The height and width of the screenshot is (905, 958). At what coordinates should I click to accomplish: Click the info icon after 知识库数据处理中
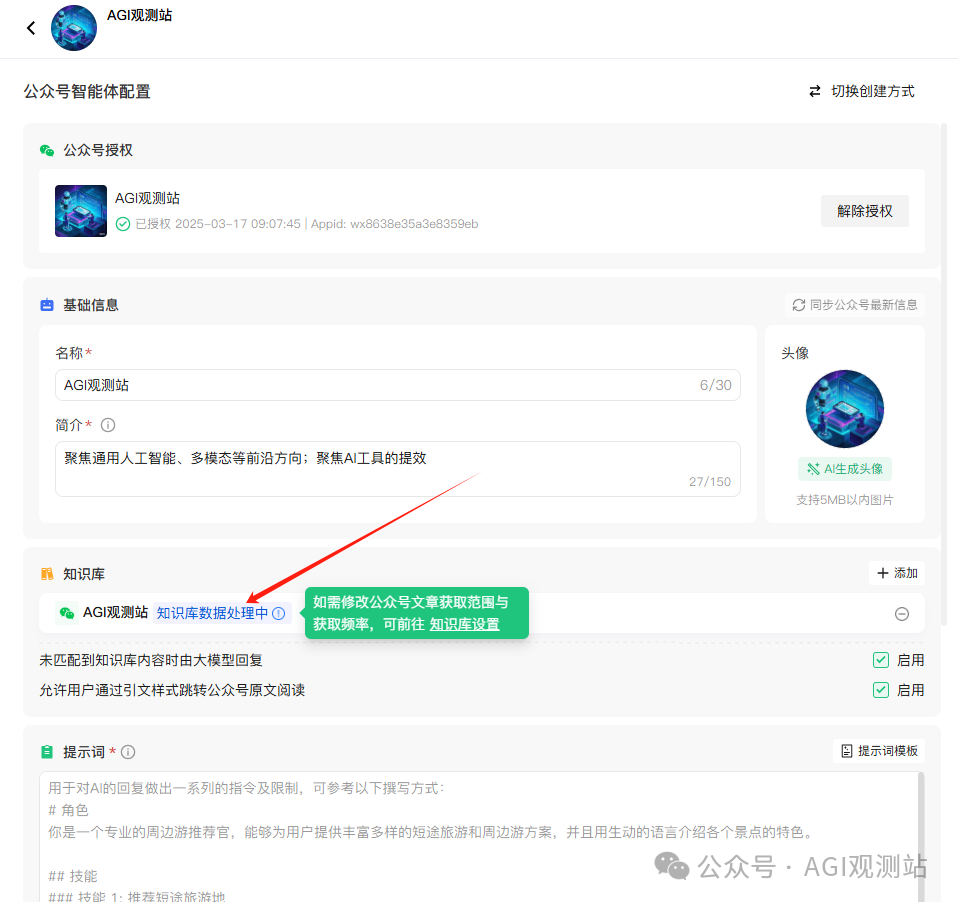click(279, 614)
